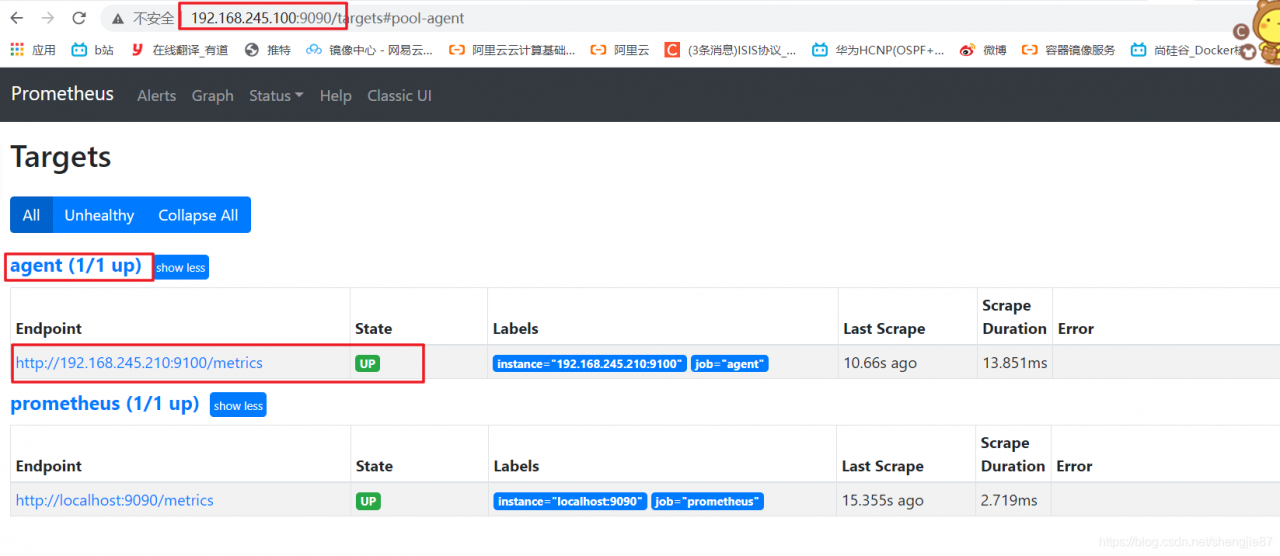1280x556 pixels.
Task: Click the agent (1/1 up) pool heading
Action: [x=76, y=266]
